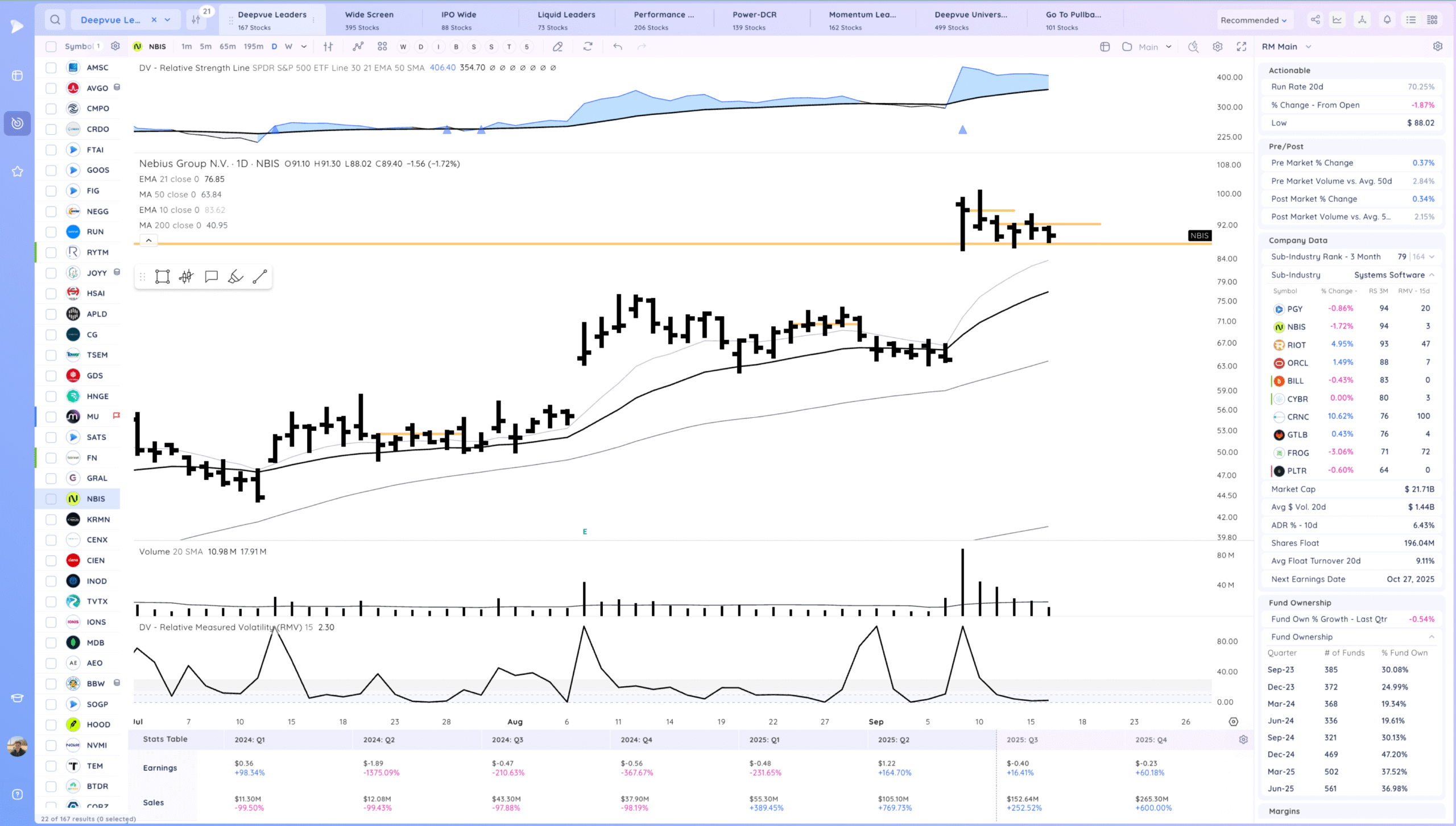Image resolution: width=1456 pixels, height=826 pixels.
Task: Select the rectangle drawing tool
Action: [x=163, y=277]
